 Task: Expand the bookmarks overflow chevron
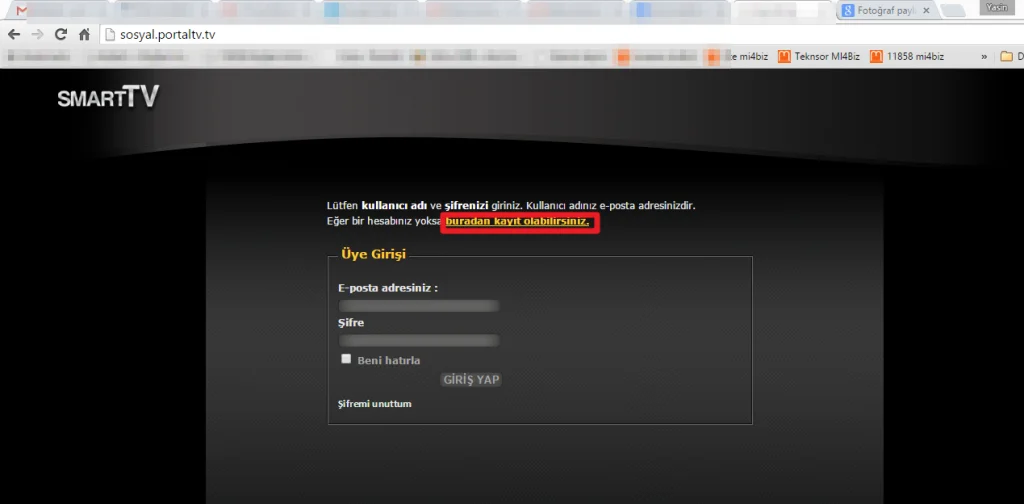point(984,57)
